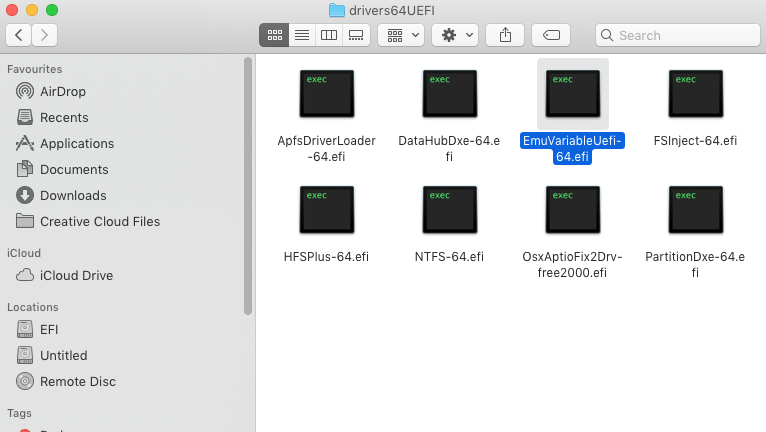Open Downloads in the sidebar
The width and height of the screenshot is (766, 432).
(x=73, y=195)
